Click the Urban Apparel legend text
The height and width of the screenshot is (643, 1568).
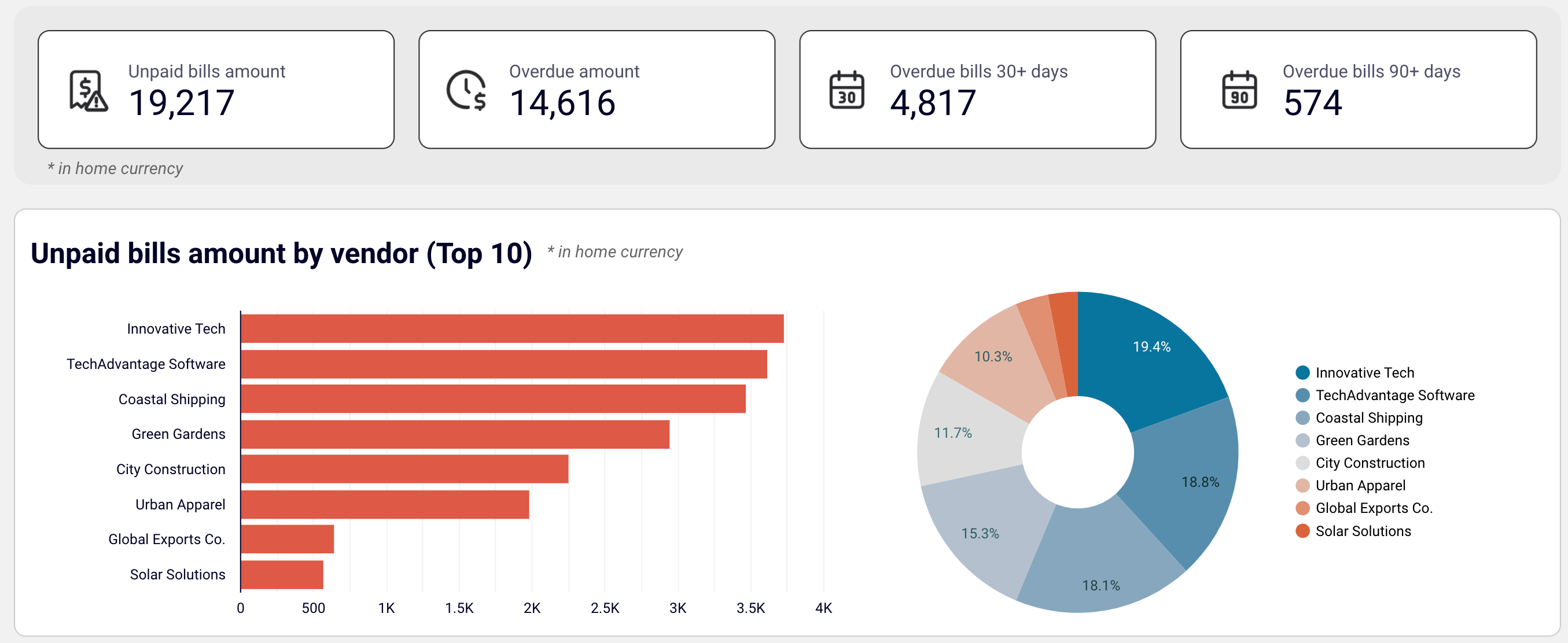coord(1360,486)
